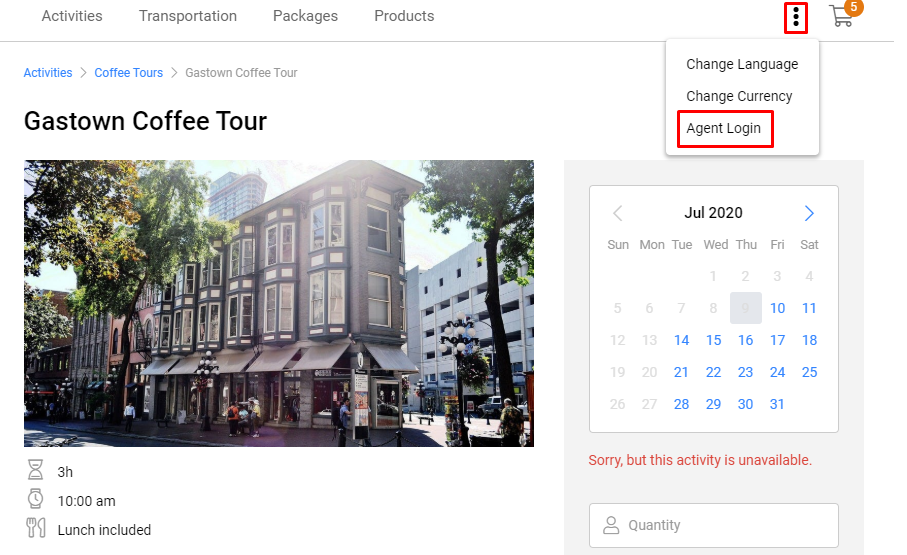907x555 pixels.
Task: Click the cart item count badge
Action: [854, 8]
